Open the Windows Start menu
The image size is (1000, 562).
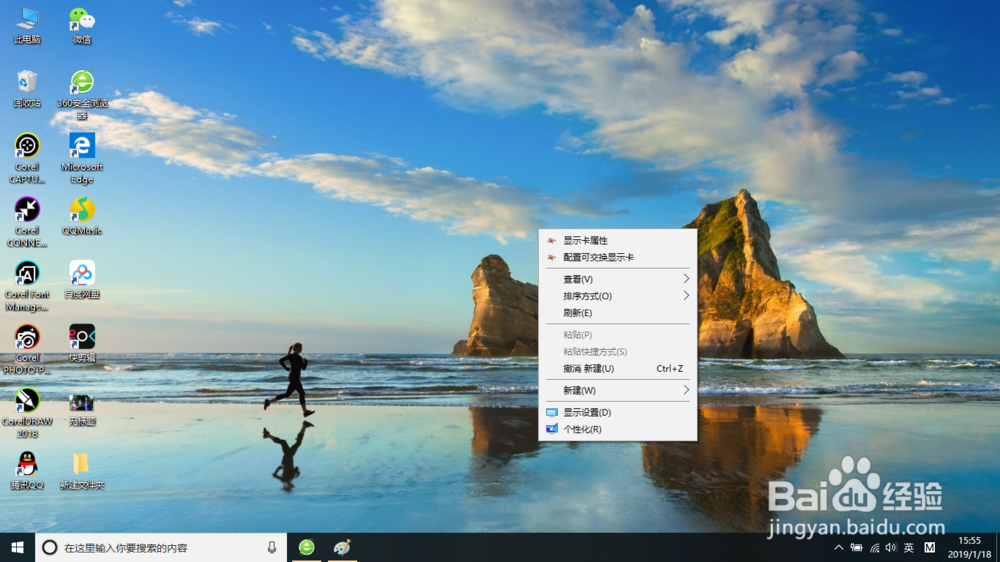17,547
